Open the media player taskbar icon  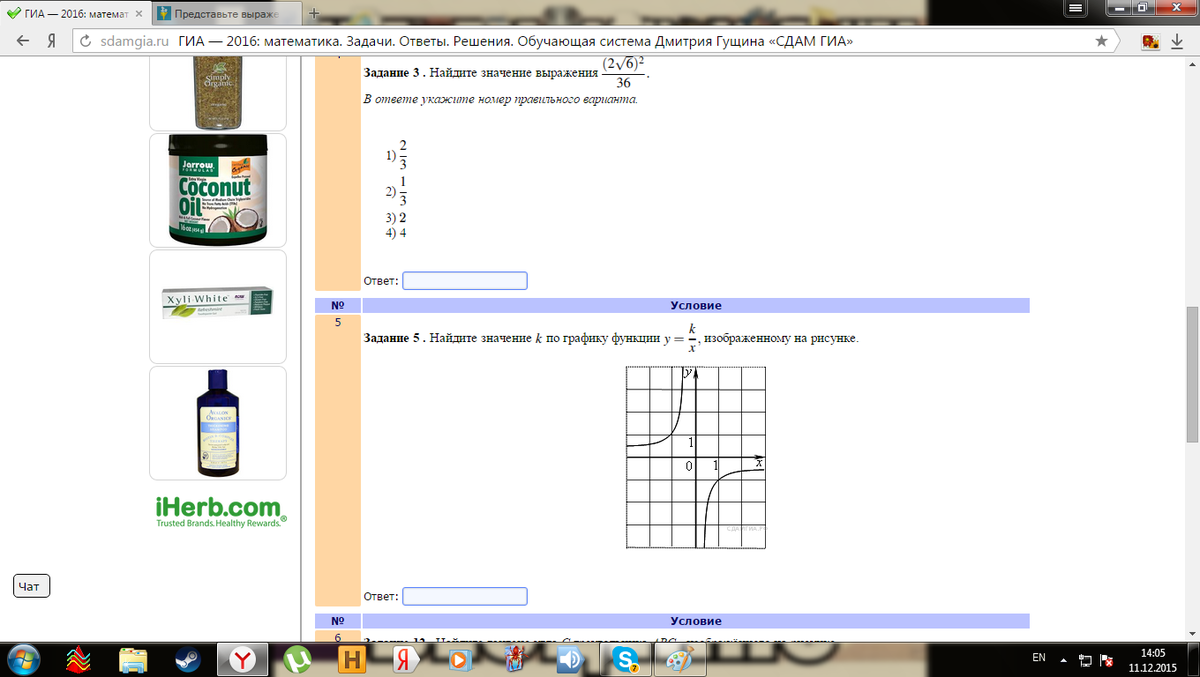coord(459,660)
